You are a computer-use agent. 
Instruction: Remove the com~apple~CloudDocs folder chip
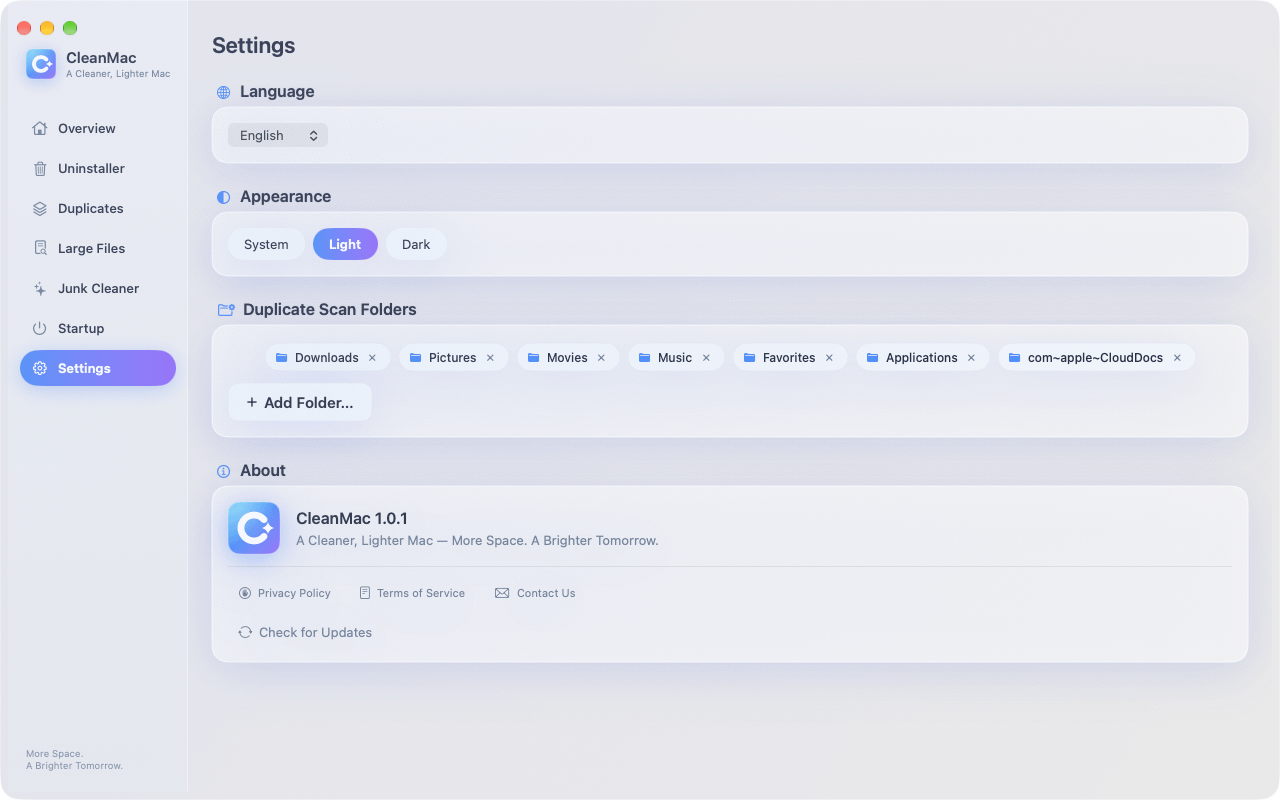[1177, 358]
